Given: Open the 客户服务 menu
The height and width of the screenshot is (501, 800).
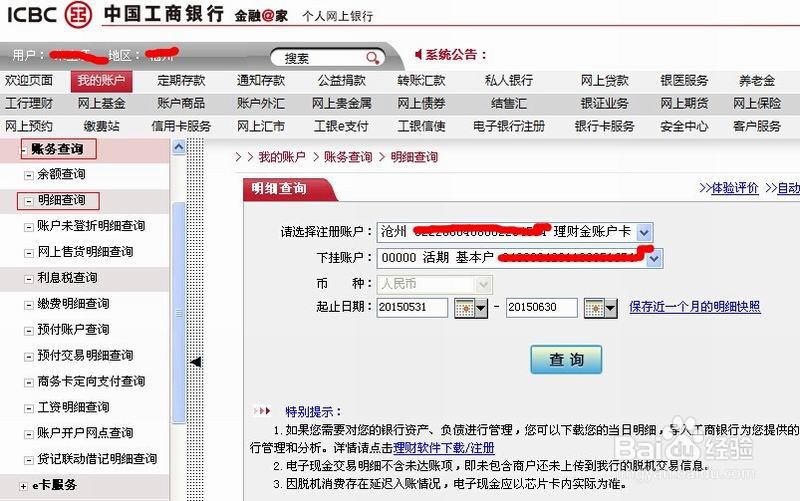Looking at the screenshot, I should pyautogui.click(x=757, y=126).
